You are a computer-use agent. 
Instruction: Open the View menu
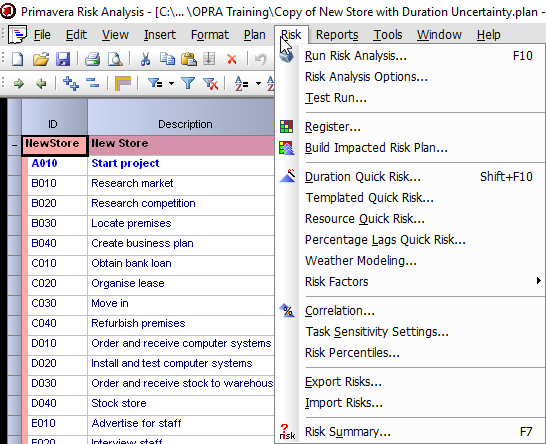tap(115, 35)
